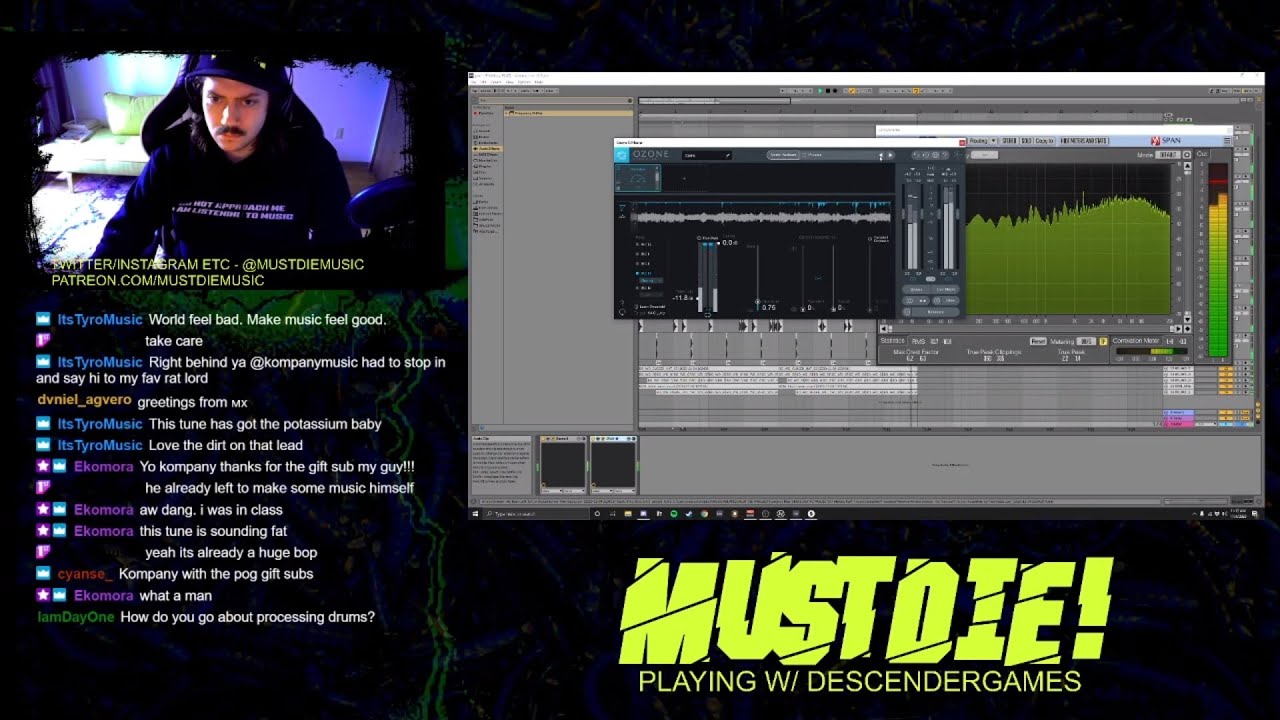Launch Ozone's Master Assistant
The height and width of the screenshot is (720, 1280).
[x=783, y=155]
